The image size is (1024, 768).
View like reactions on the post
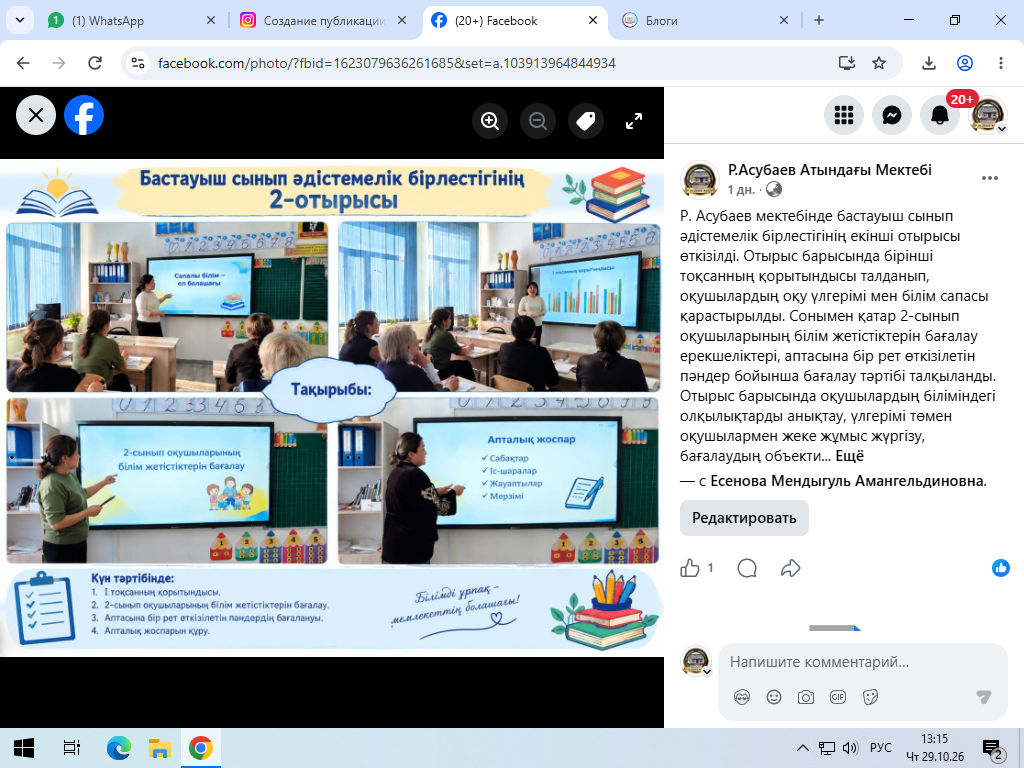[x=1000, y=568]
